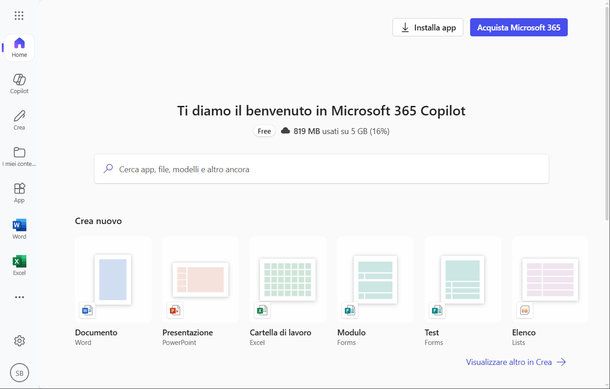Viewport: 610px width, 389px height.
Task: Click arrow next to Visualizzare altro in Crea
Action: pyautogui.click(x=561, y=362)
